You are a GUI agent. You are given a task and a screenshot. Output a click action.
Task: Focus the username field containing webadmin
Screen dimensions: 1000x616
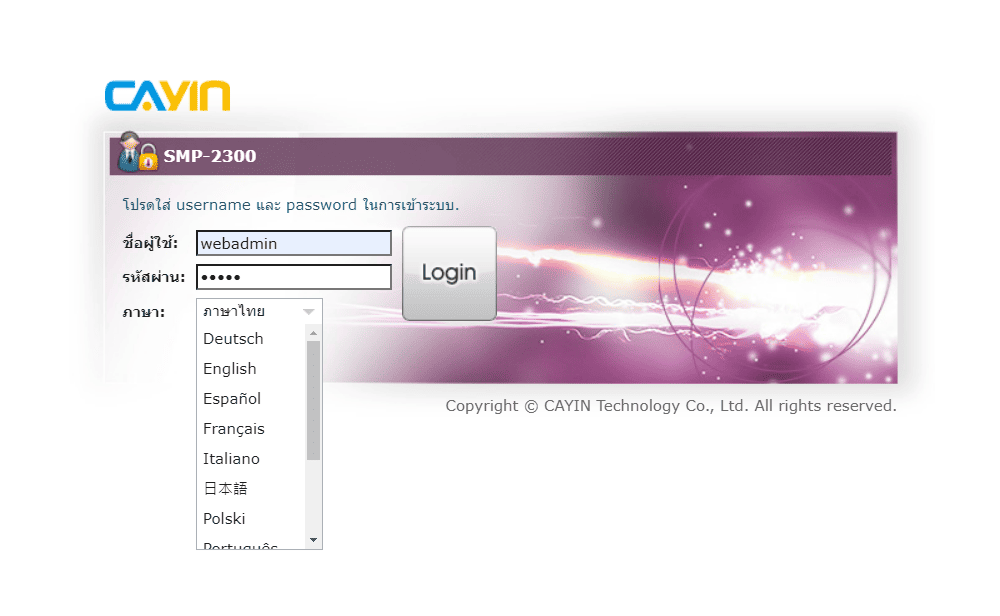tap(293, 243)
